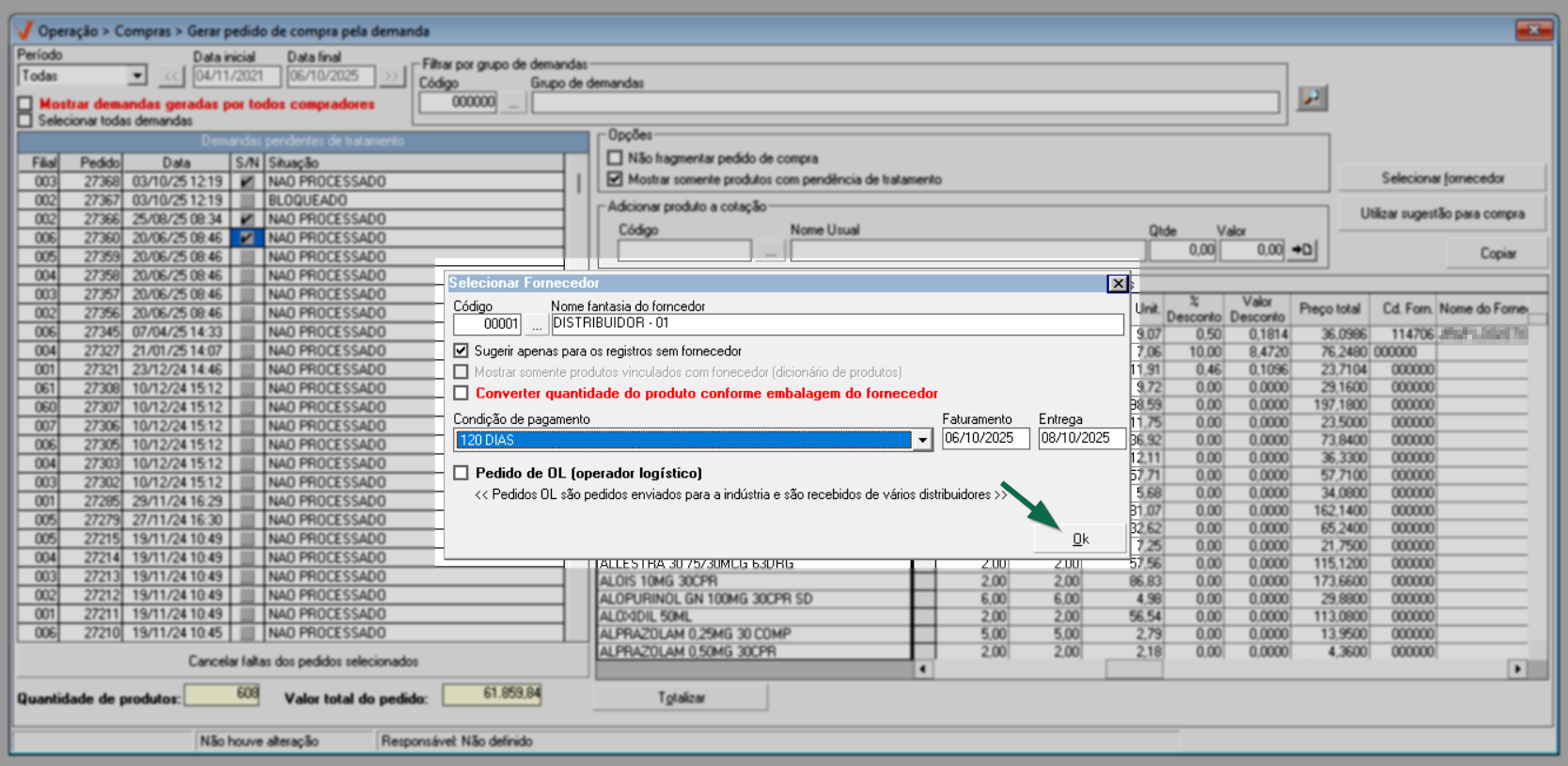Screen dimensions: 1568x766
Task: Enable 'Converter quantidade do produto conforme embalagem'
Action: tap(462, 393)
